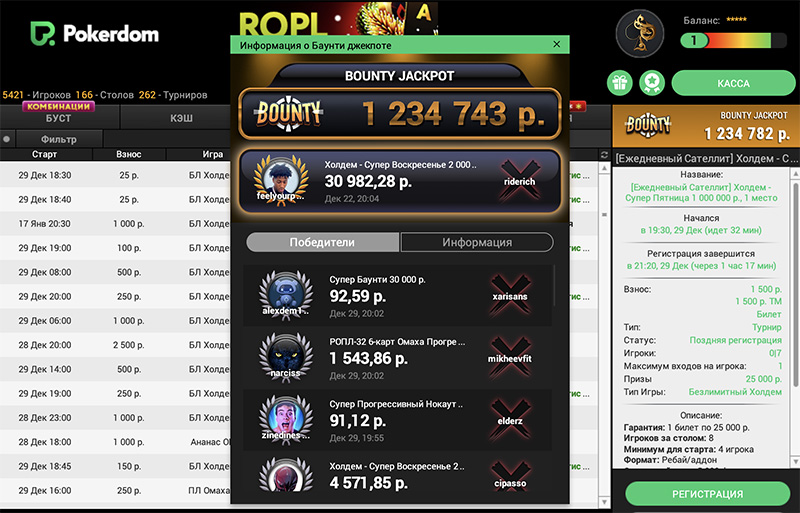800x513 pixels.
Task: Click narciss panther avatar
Action: [286, 358]
